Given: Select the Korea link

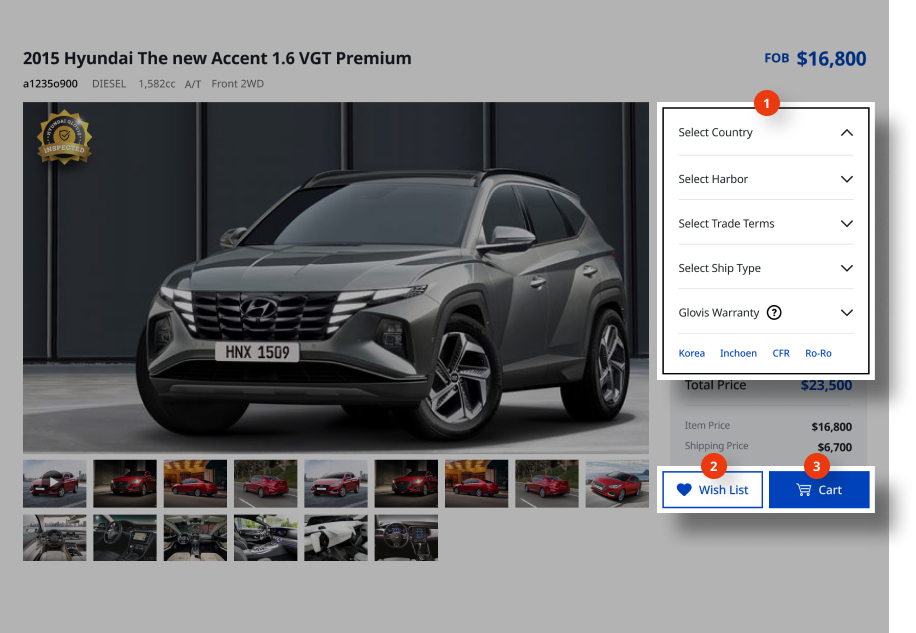Looking at the screenshot, I should 692,353.
